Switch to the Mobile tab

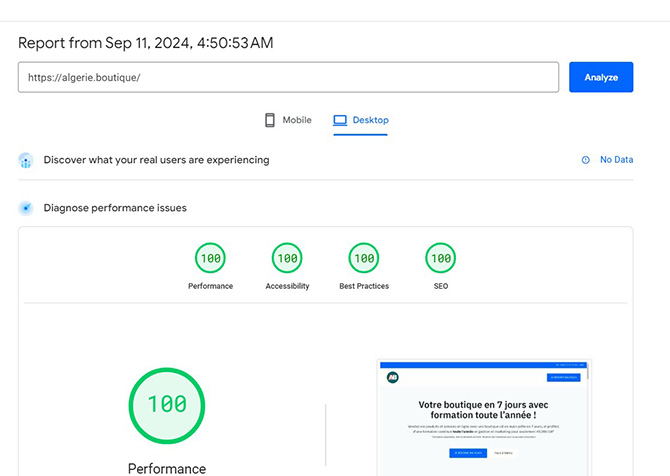(288, 120)
